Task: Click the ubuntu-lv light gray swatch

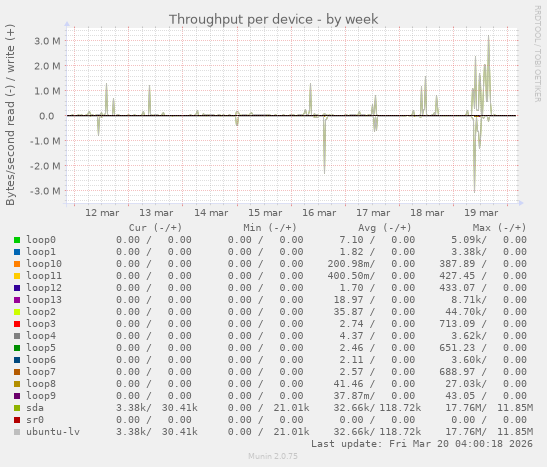Action: click(x=17, y=432)
